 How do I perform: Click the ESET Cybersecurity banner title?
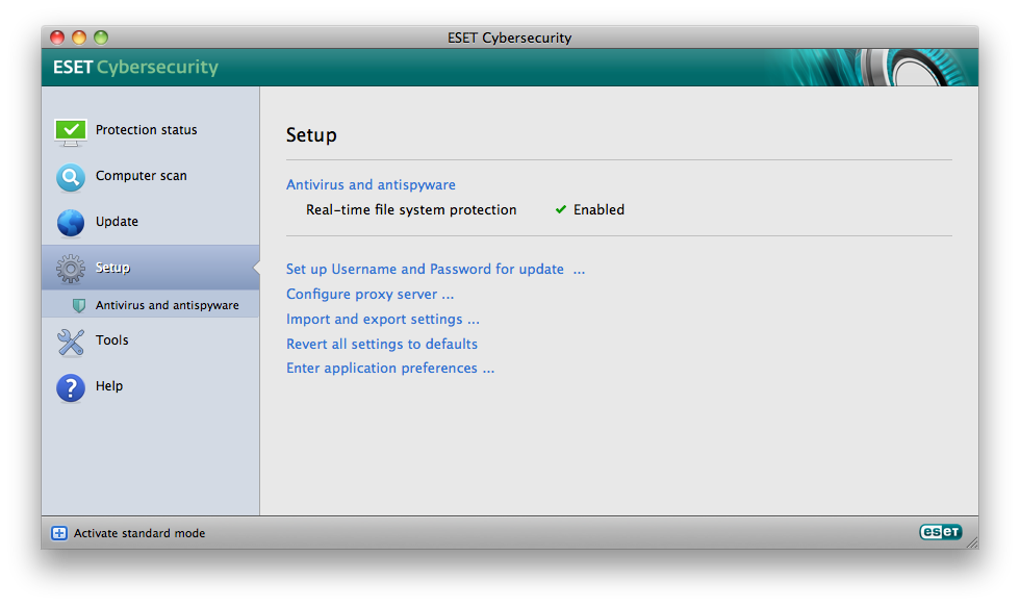click(x=135, y=67)
